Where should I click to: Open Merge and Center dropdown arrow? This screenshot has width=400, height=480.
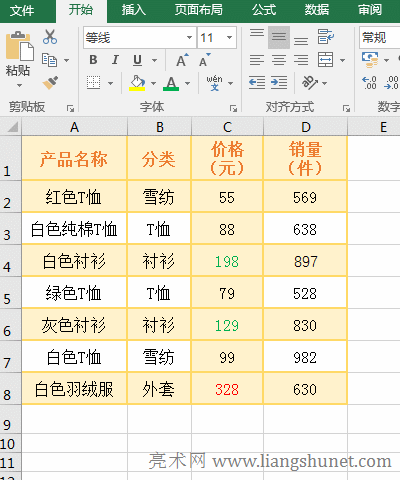pyautogui.click(x=342, y=61)
